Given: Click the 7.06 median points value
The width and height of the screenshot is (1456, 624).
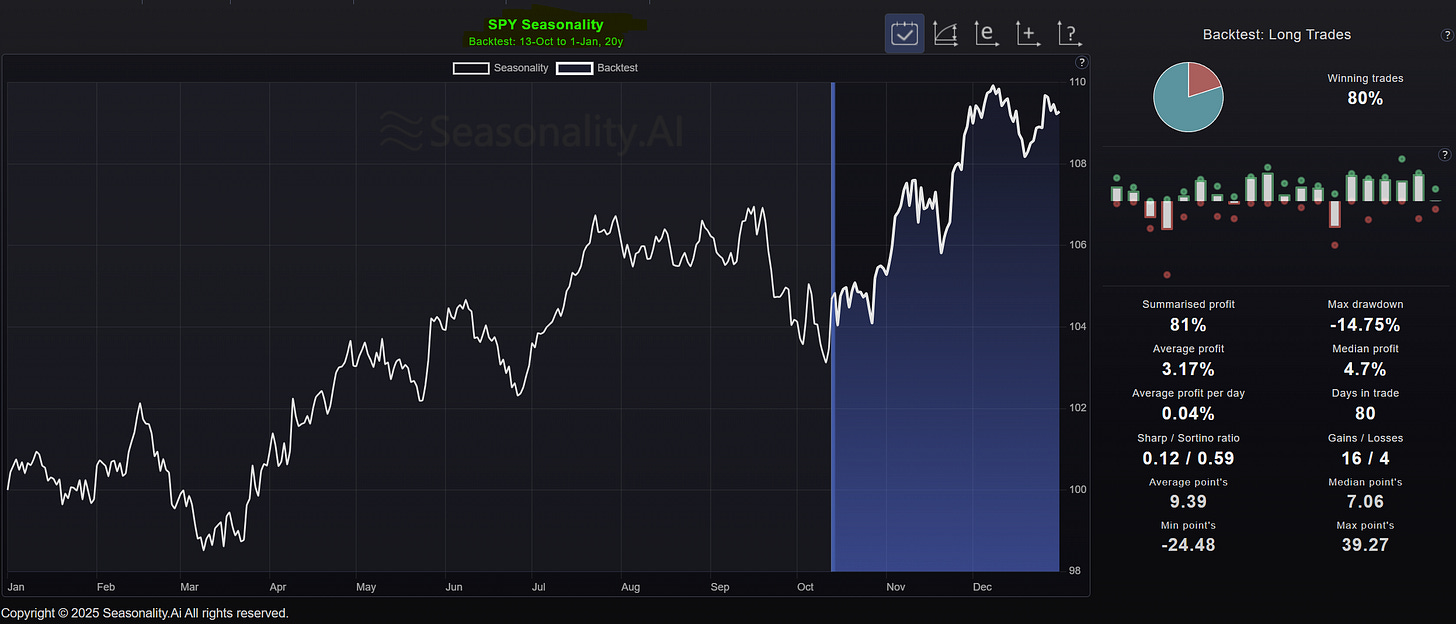Looking at the screenshot, I should tap(1365, 502).
